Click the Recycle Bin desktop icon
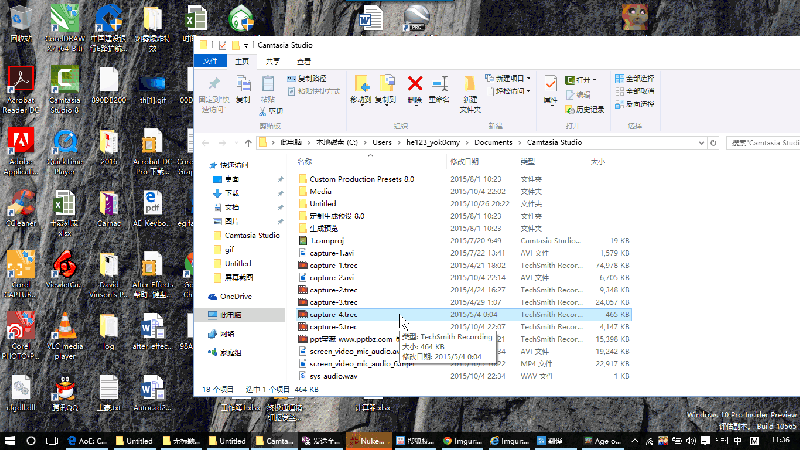The image size is (800, 450). pos(21,24)
